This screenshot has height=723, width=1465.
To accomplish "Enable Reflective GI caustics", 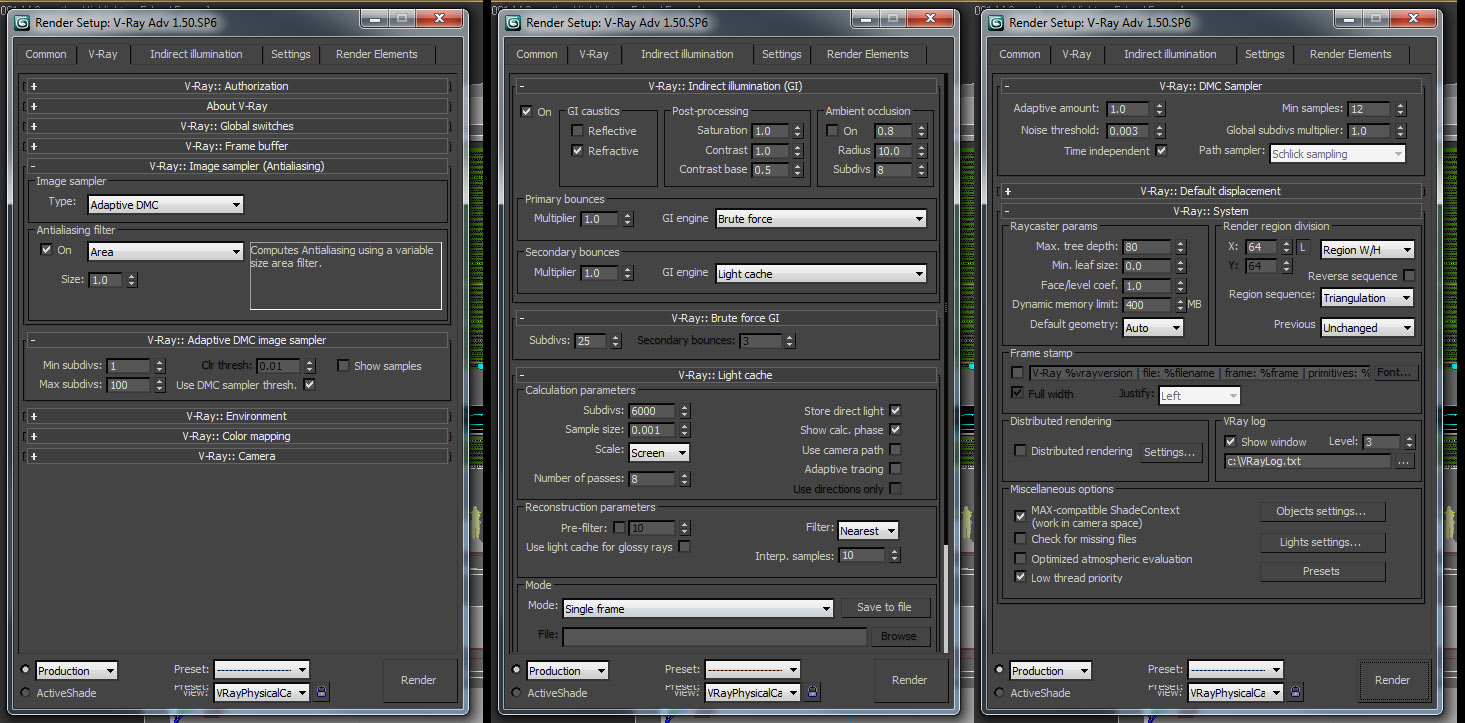I will point(577,131).
